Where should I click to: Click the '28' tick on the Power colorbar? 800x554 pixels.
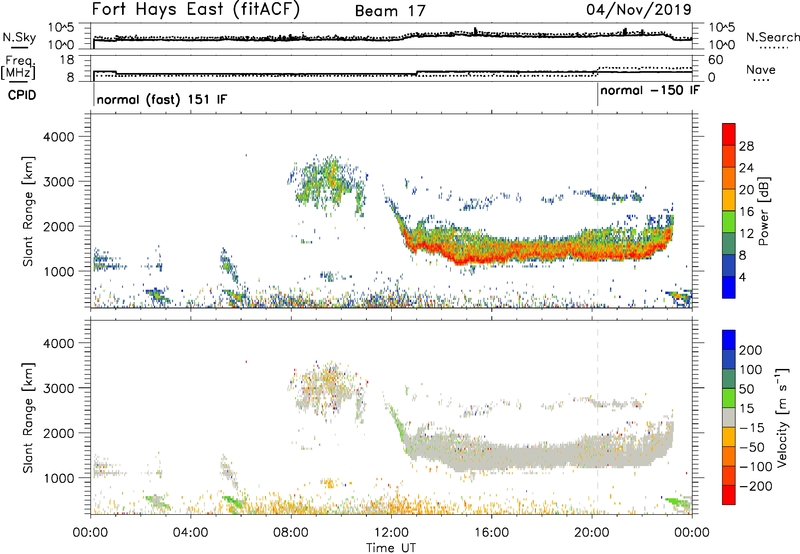point(746,146)
